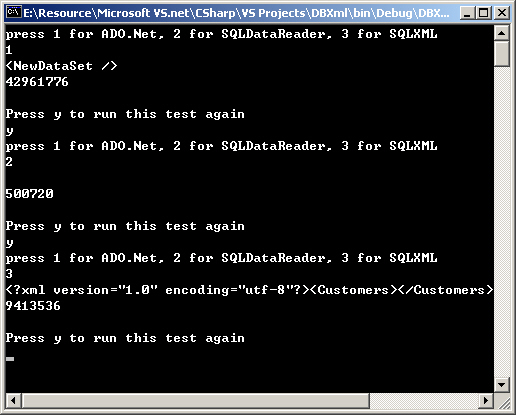
Task: Click the <NewDataSet /> output line
Action: click(x=61, y=66)
